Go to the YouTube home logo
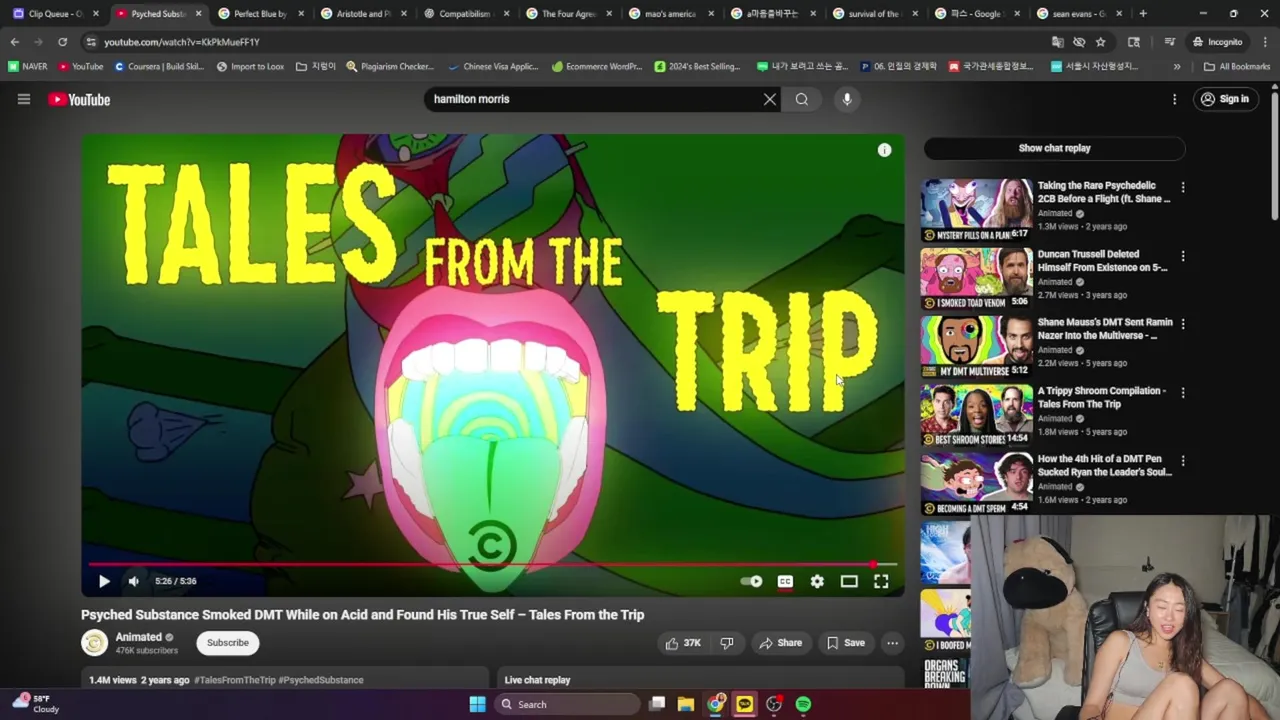Image resolution: width=1280 pixels, height=720 pixels. pyautogui.click(x=79, y=99)
